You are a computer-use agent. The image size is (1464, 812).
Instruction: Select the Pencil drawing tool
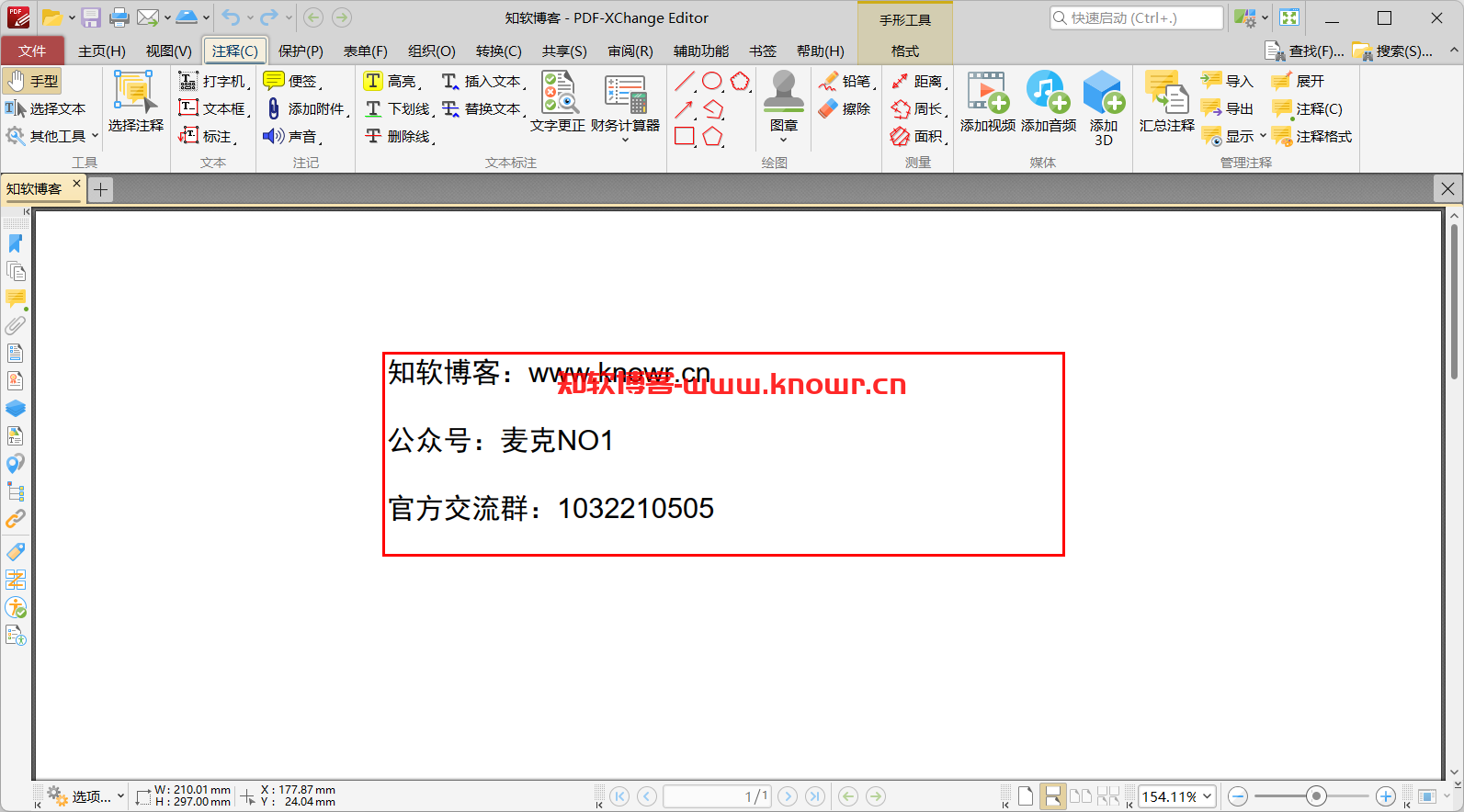click(x=845, y=81)
